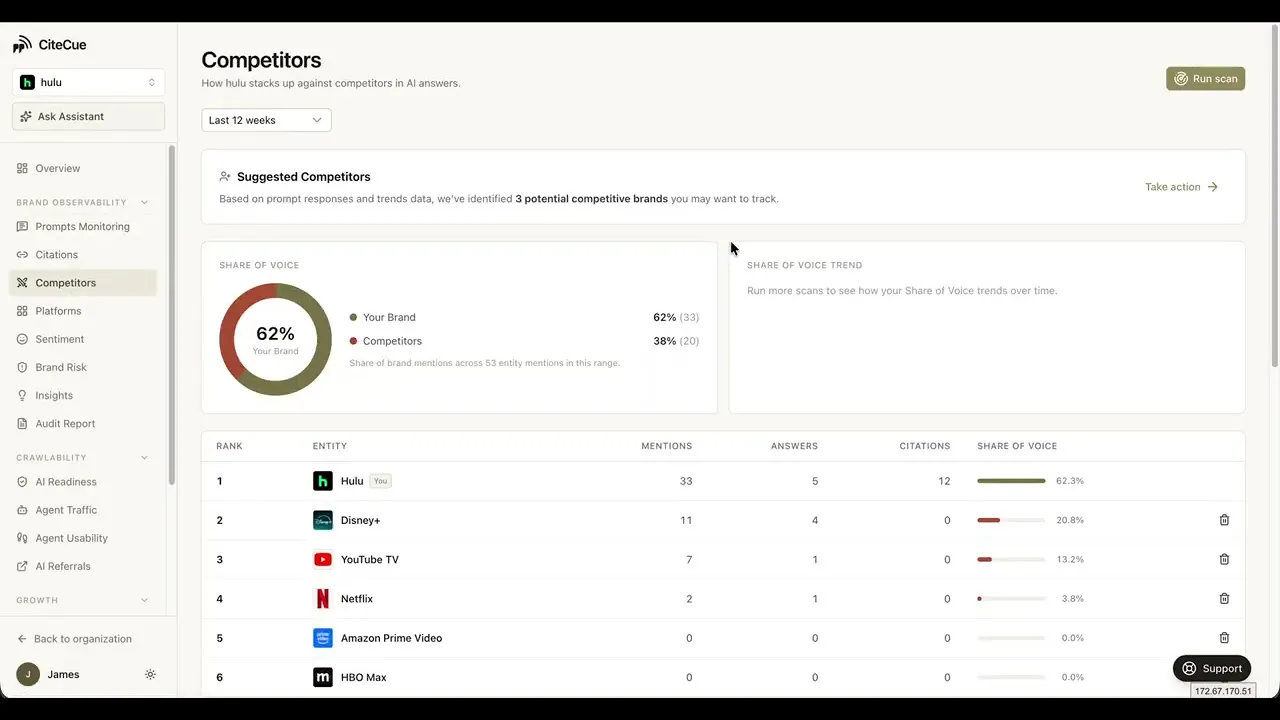Screen dimensions: 1280x720
Task: Select Competitors in the sidebar
Action: click(82, 282)
